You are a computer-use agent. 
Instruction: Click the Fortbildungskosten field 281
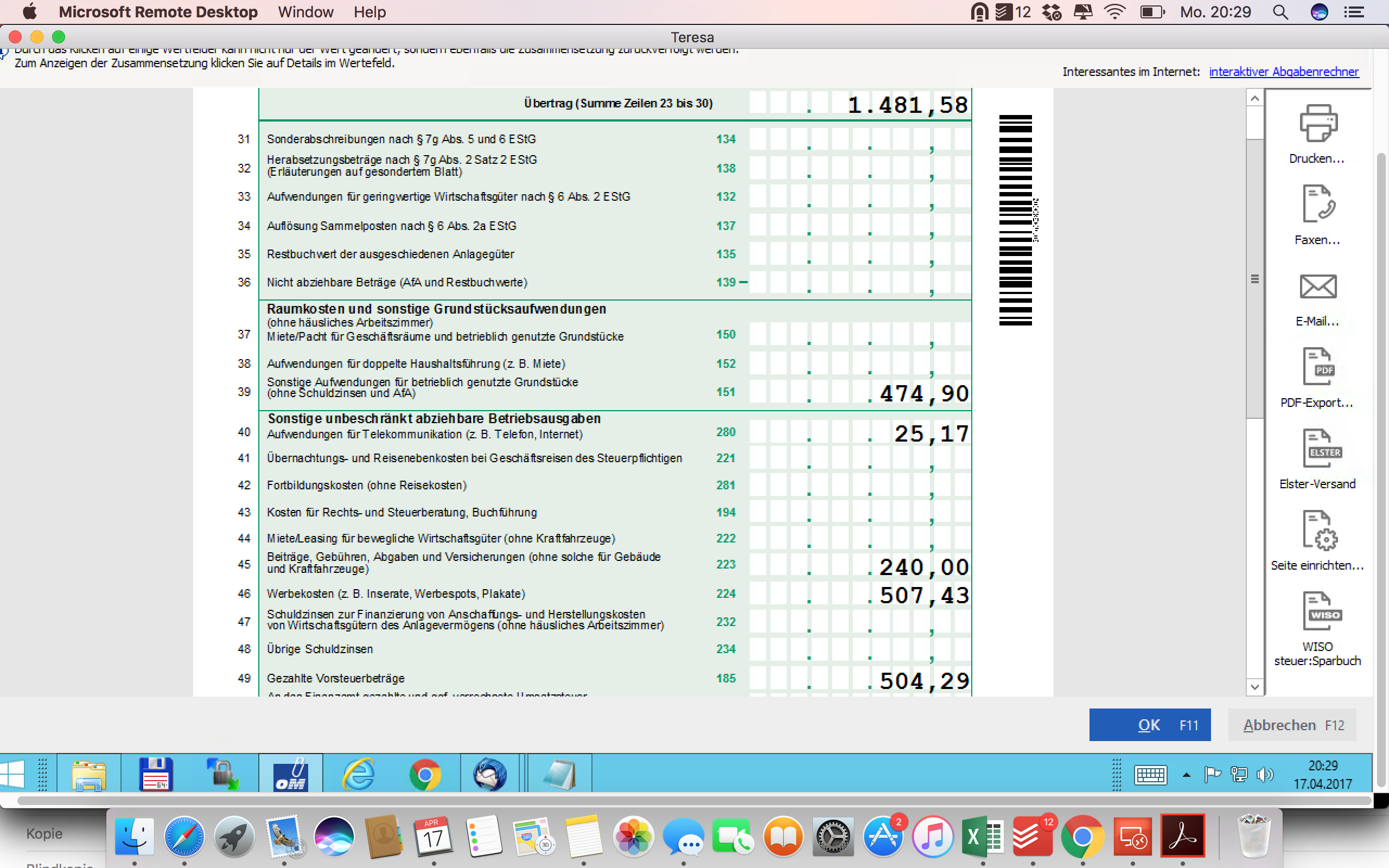coord(860,485)
